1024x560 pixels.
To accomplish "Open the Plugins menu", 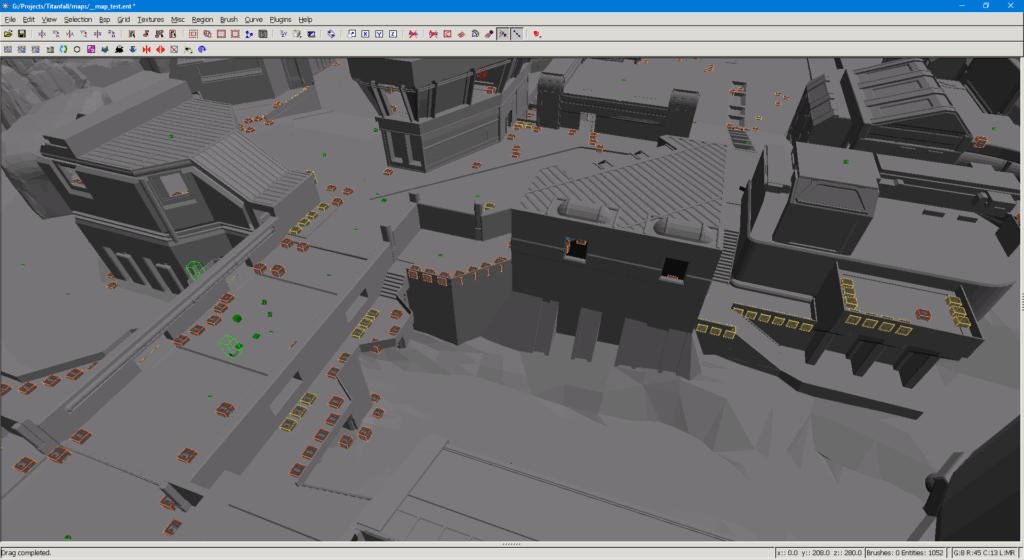I will 280,20.
